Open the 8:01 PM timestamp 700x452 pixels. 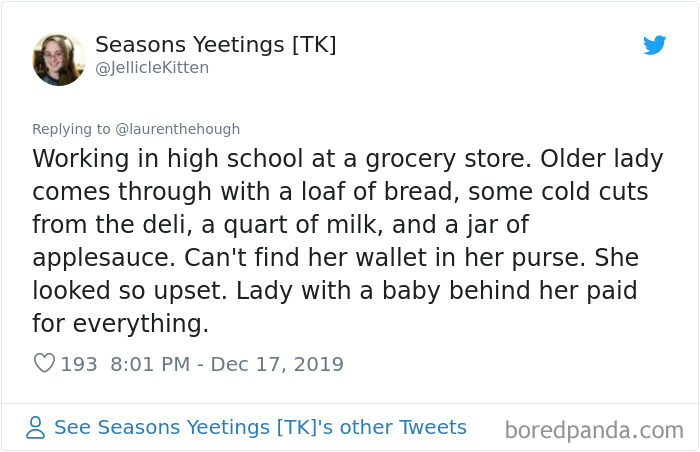point(147,364)
